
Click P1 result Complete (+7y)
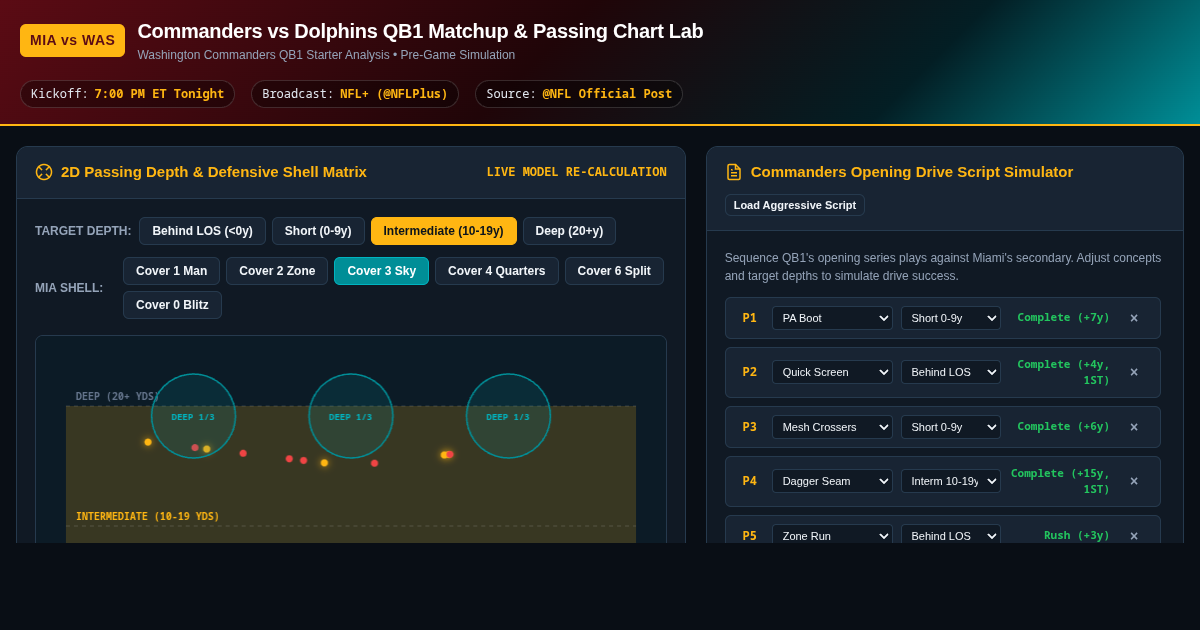click(x=1063, y=318)
